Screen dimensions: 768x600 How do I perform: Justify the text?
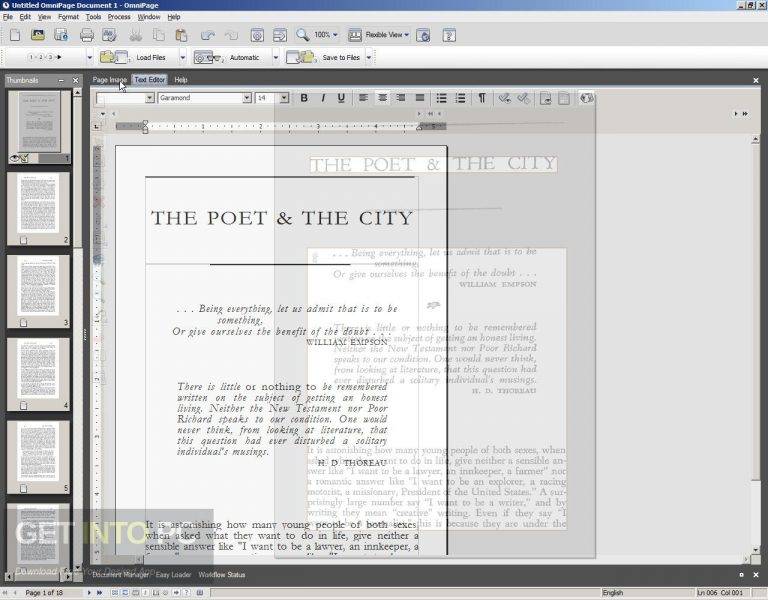pos(420,98)
